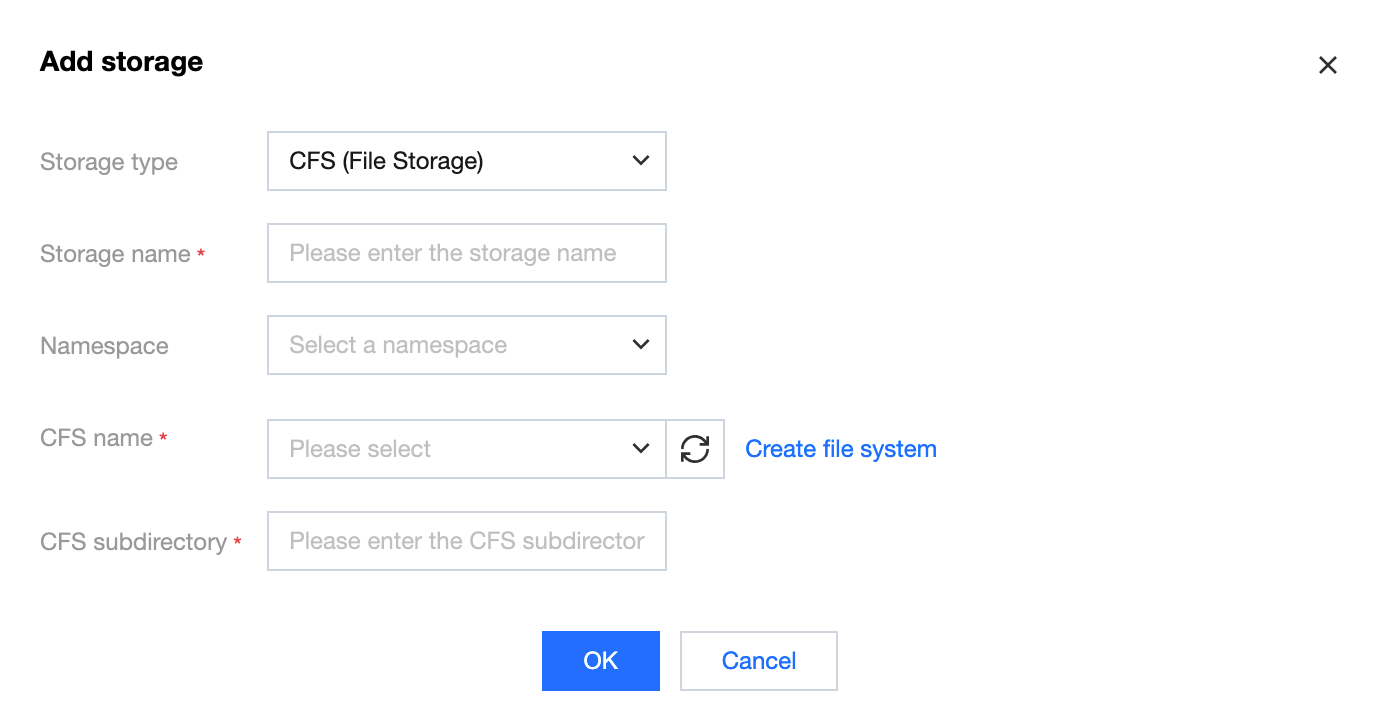Click into the CFS subdirectory text box
This screenshot has height=728, width=1374.
[x=466, y=541]
